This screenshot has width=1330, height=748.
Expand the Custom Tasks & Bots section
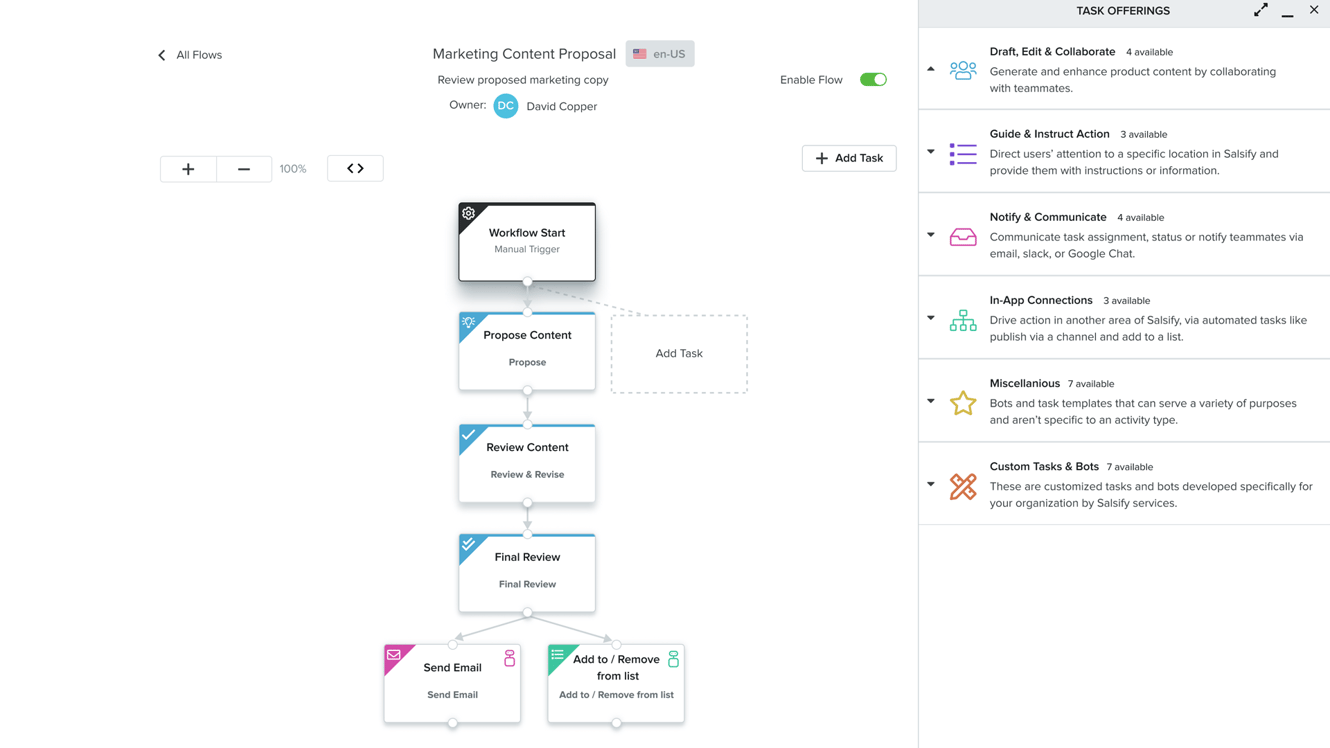[x=930, y=486]
